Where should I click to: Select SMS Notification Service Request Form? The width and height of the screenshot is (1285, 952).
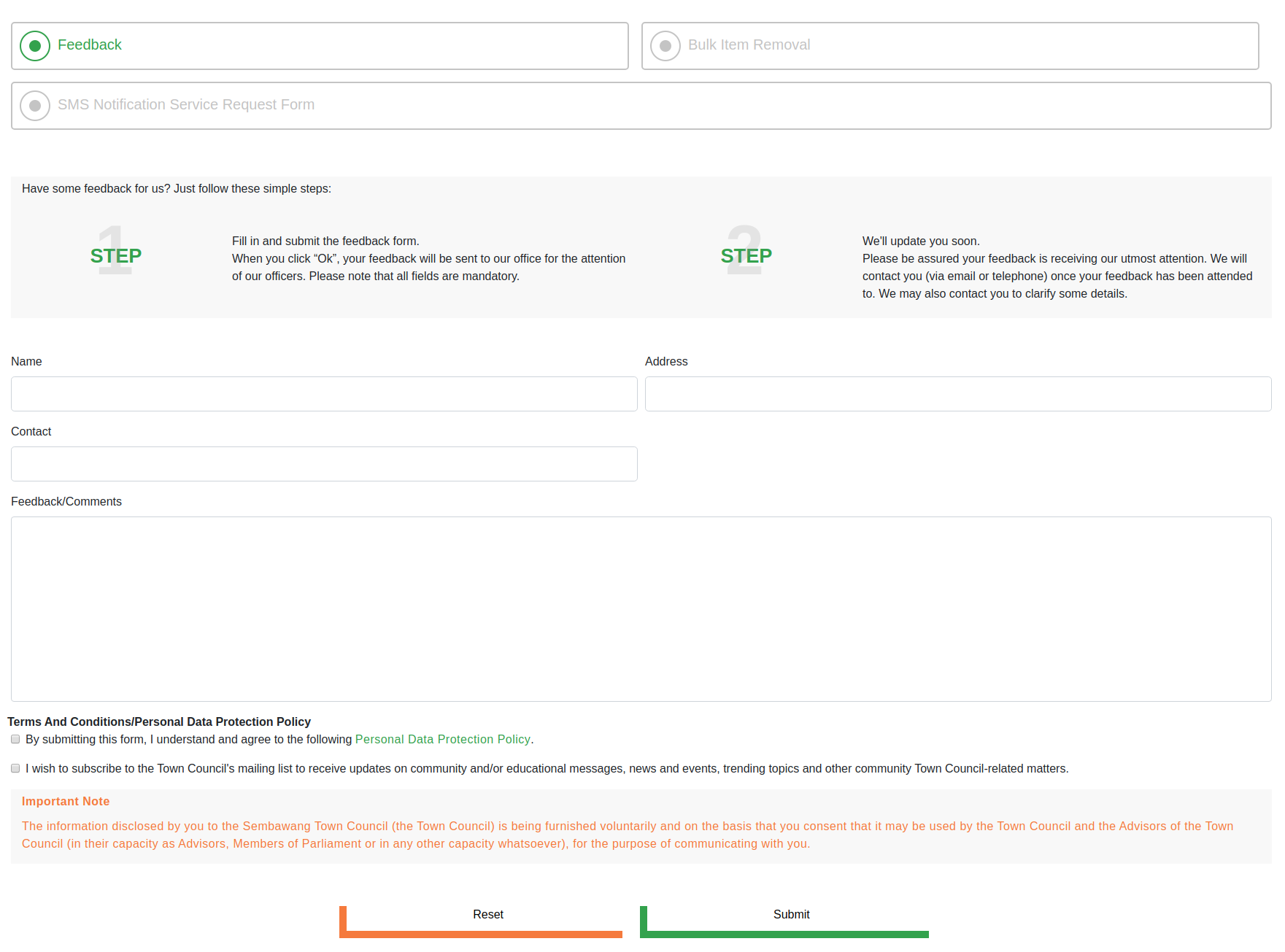coord(35,106)
